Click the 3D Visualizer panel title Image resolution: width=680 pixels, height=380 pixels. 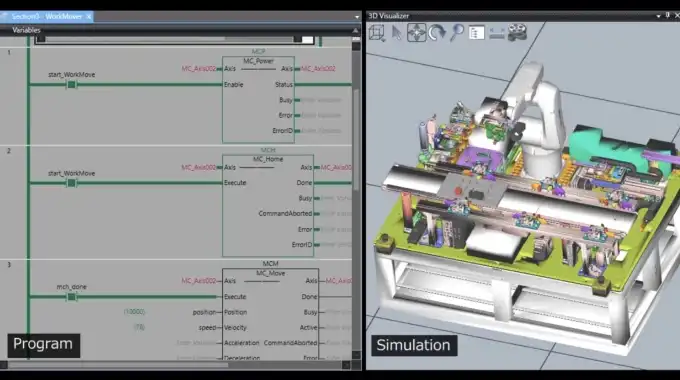tap(389, 16)
